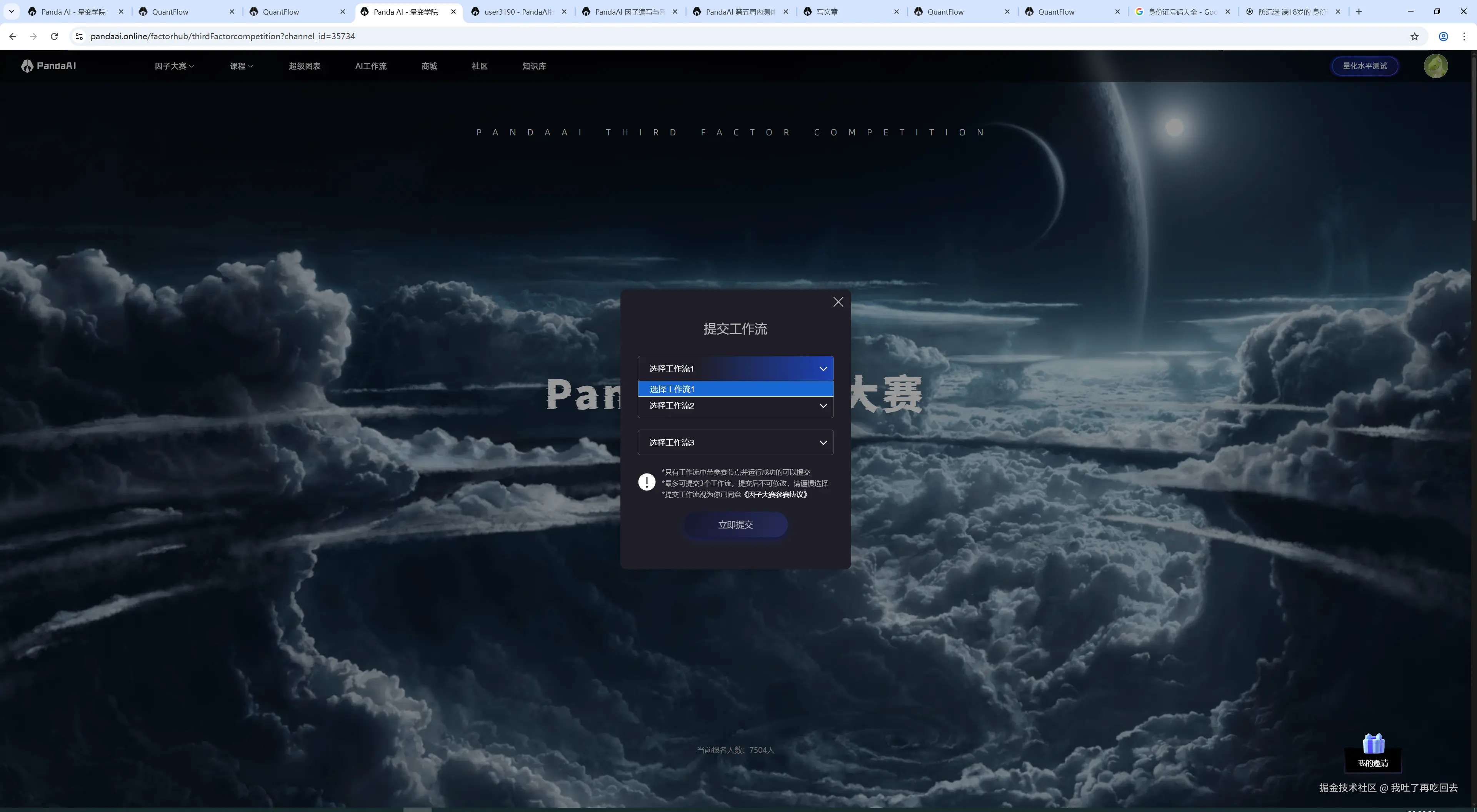Open the 课程 nav menu
Image resolution: width=1477 pixels, height=812 pixels.
pyautogui.click(x=241, y=66)
